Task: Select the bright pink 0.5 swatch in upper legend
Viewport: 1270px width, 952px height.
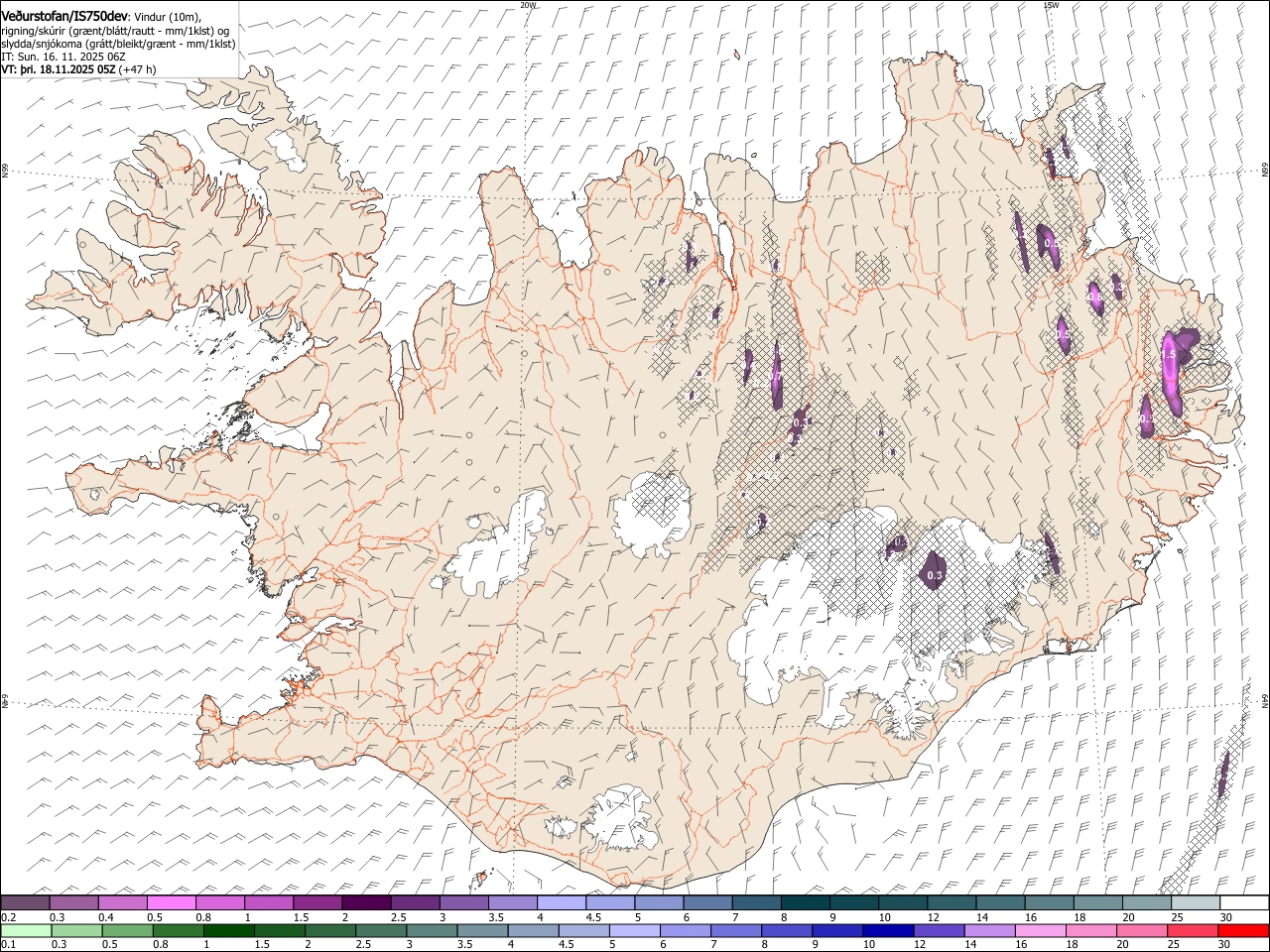Action: pos(171,903)
